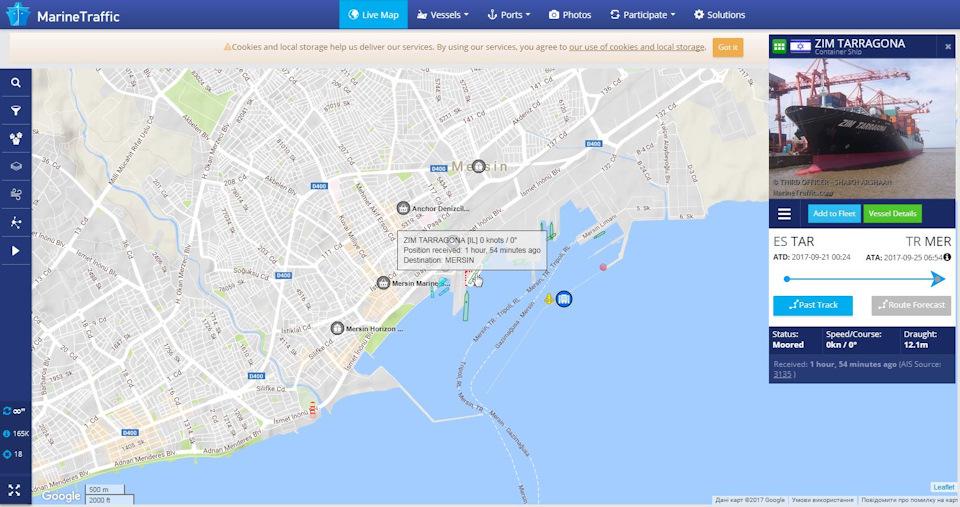Click the Israel flag icon
This screenshot has width=960, height=507.
[x=800, y=46]
